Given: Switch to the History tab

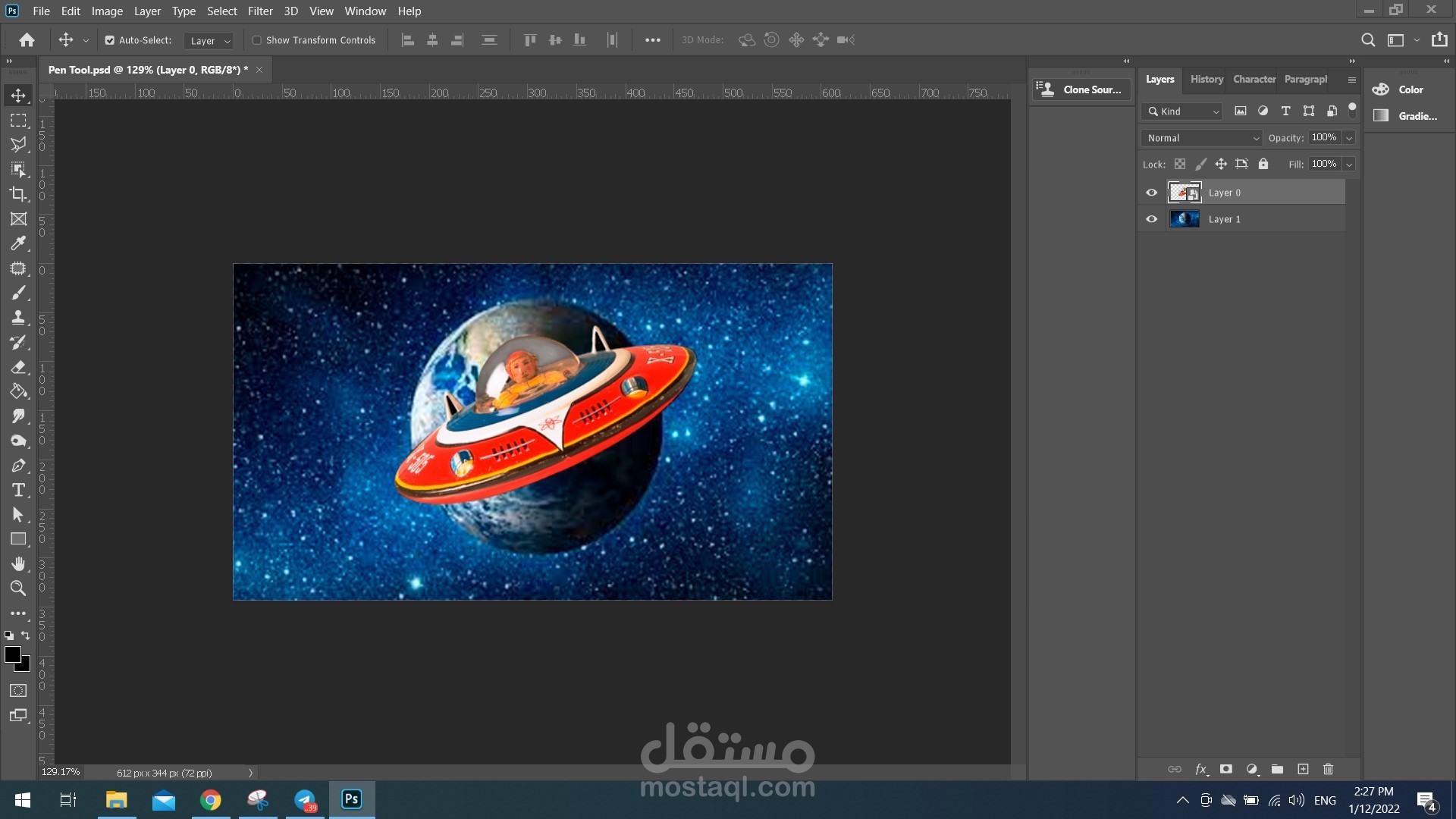Looking at the screenshot, I should [x=1206, y=79].
